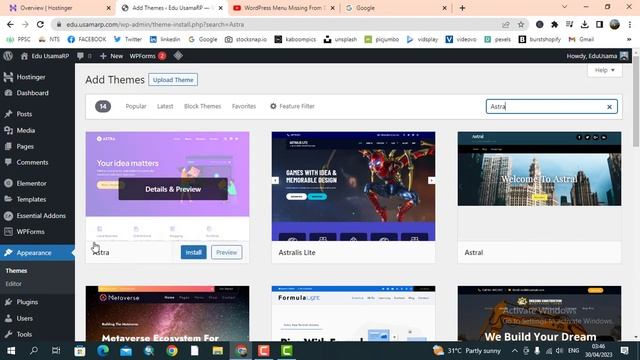Open the Windows notification center icon
Screen dimensions: 640x360
click(624, 351)
